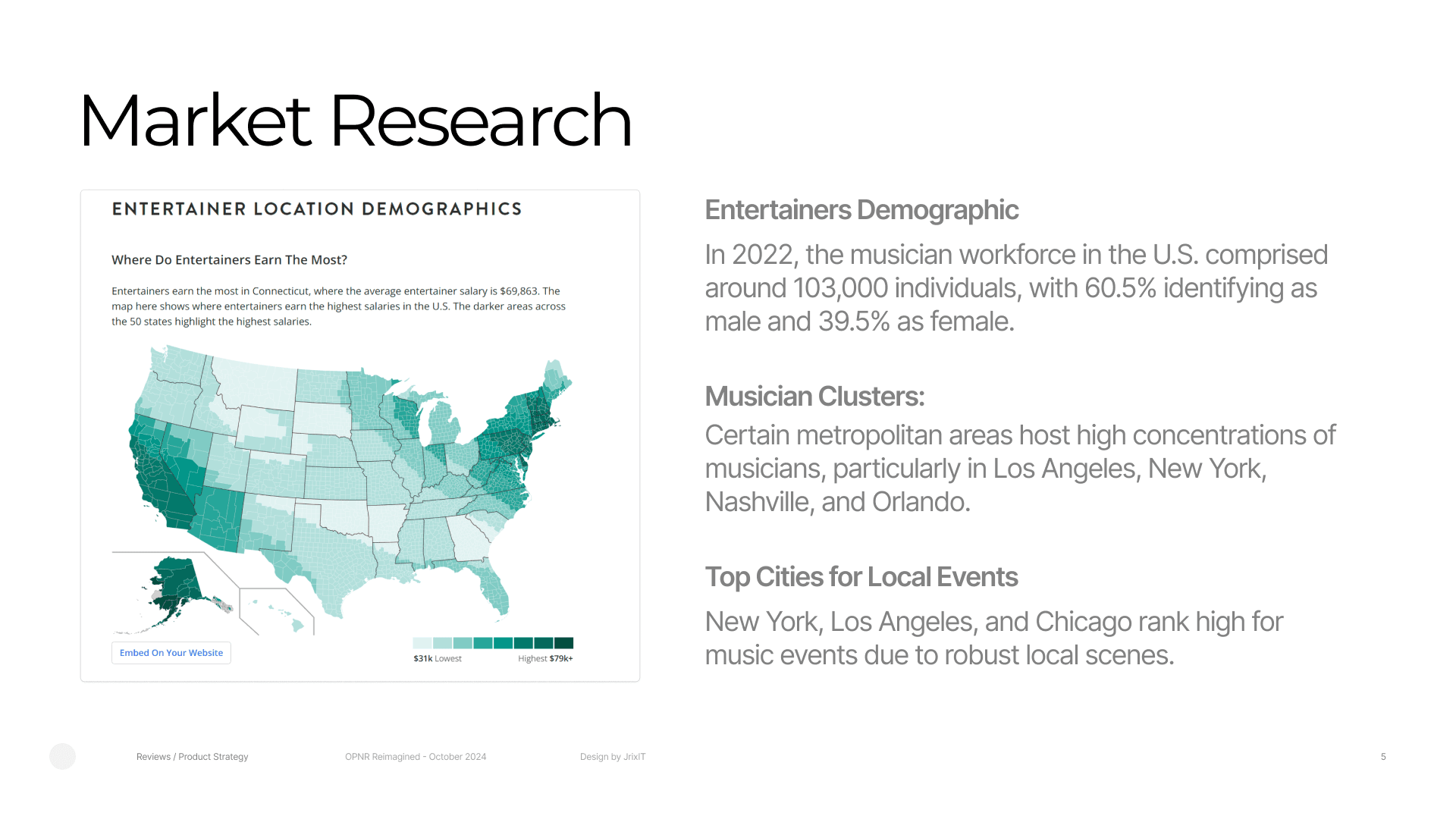The width and height of the screenshot is (1456, 819).
Task: Click the metropolitan areas paragraph text
Action: pos(1020,469)
